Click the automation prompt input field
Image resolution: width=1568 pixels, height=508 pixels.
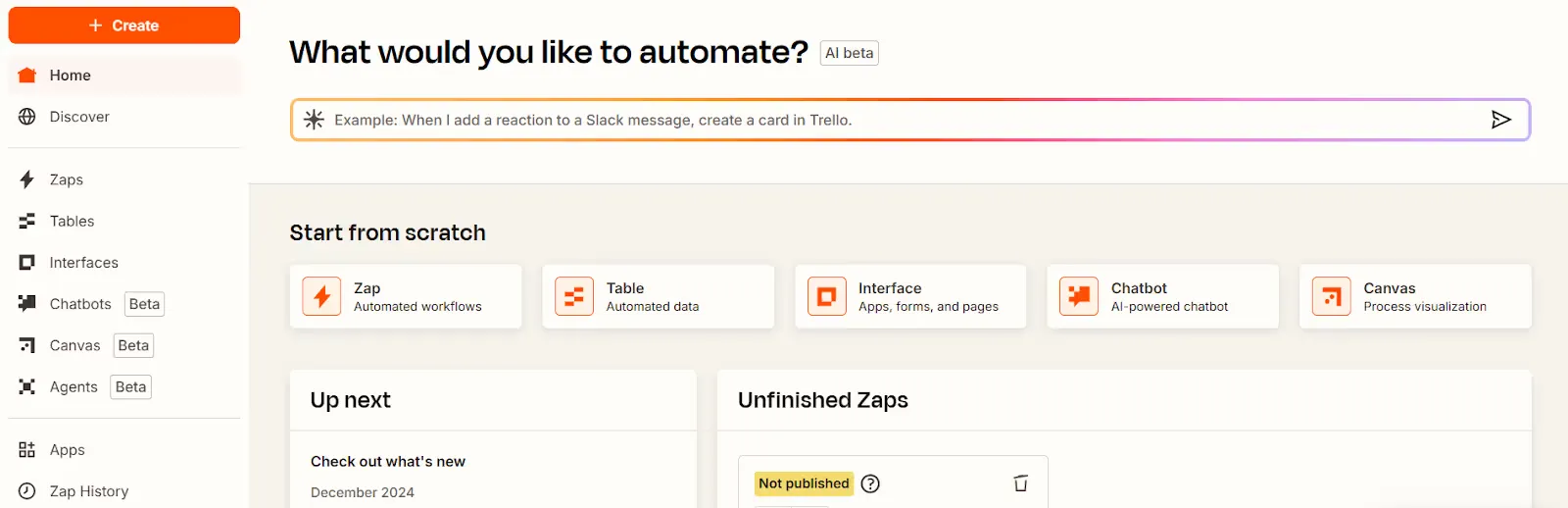tap(909, 120)
